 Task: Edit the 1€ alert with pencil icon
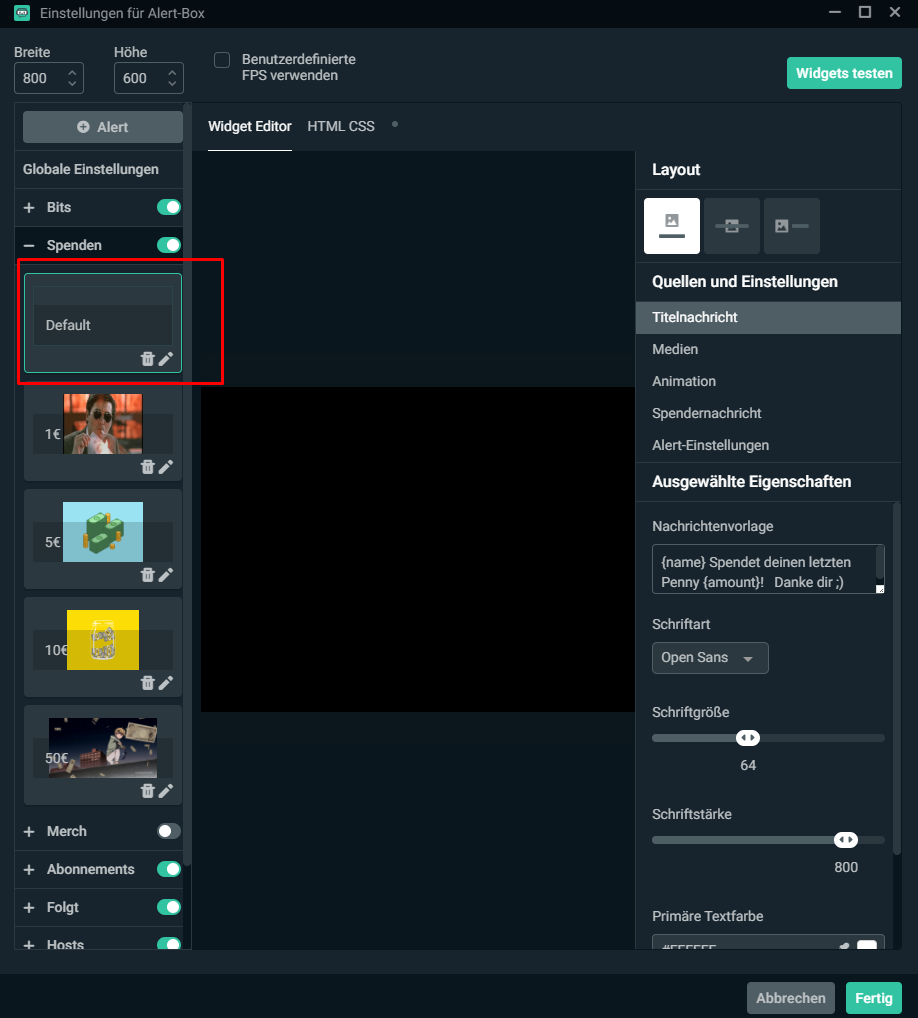[166, 467]
